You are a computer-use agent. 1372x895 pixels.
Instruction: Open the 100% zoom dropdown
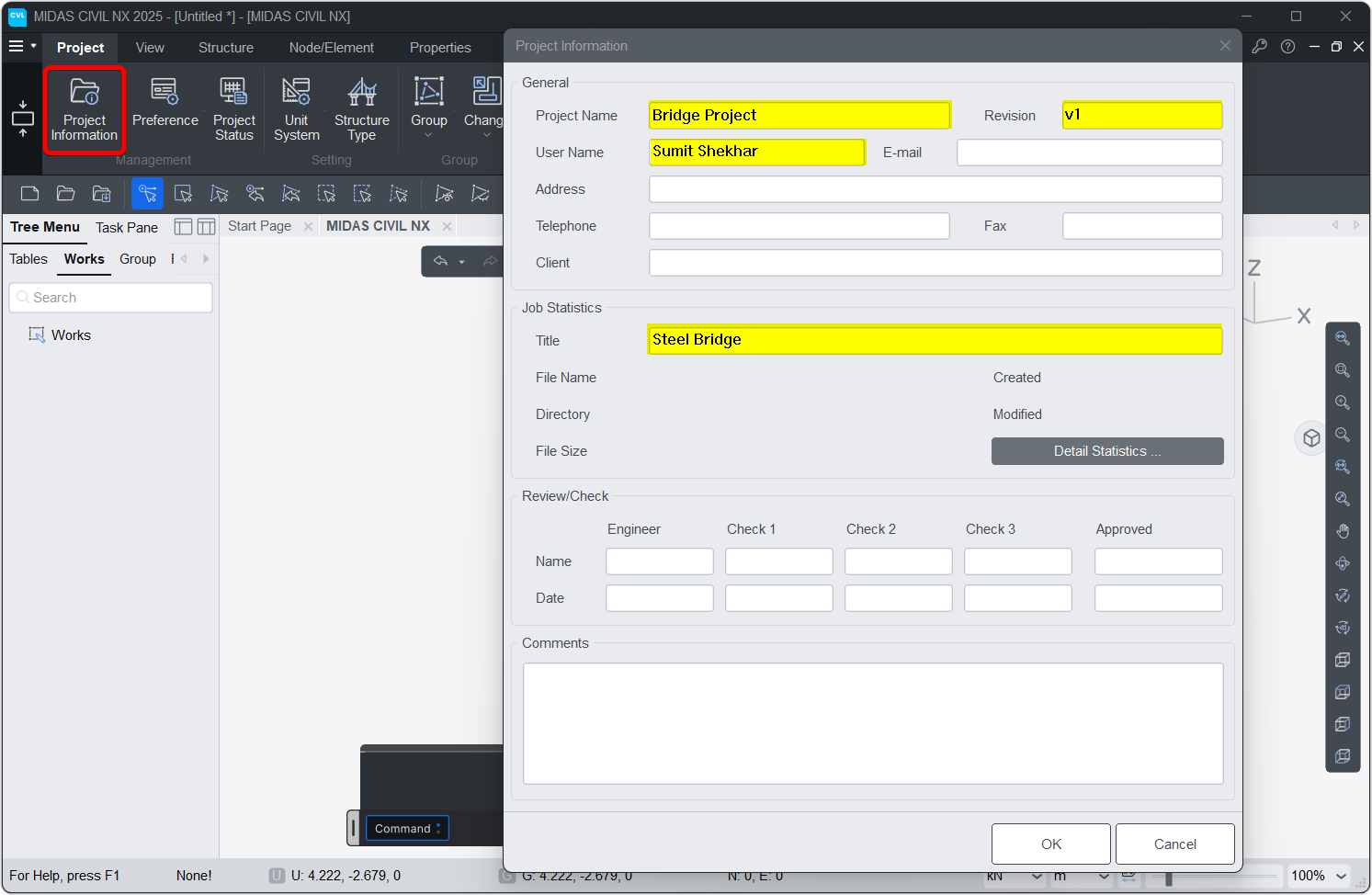coord(1320,876)
